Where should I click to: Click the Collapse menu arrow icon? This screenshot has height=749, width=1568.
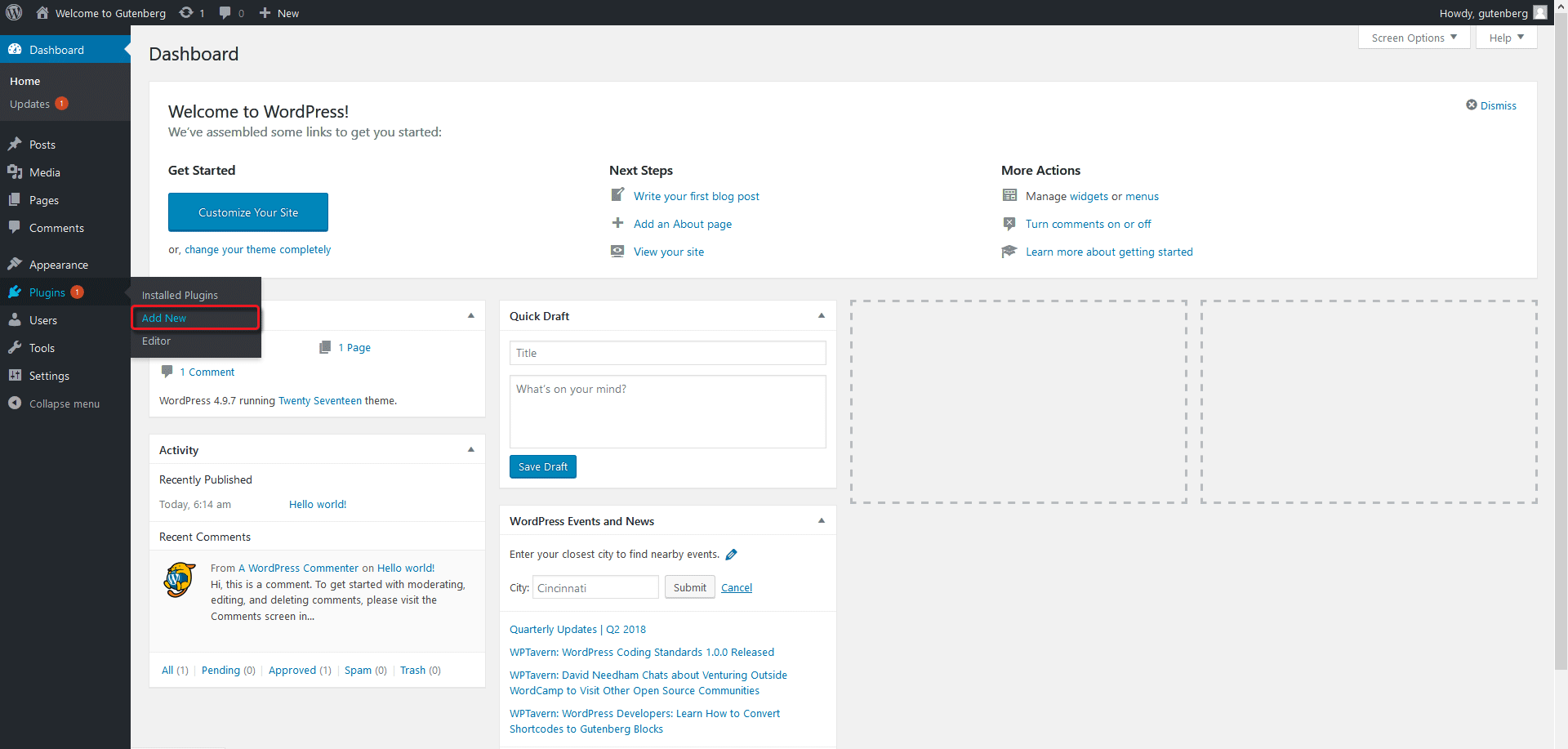[15, 403]
